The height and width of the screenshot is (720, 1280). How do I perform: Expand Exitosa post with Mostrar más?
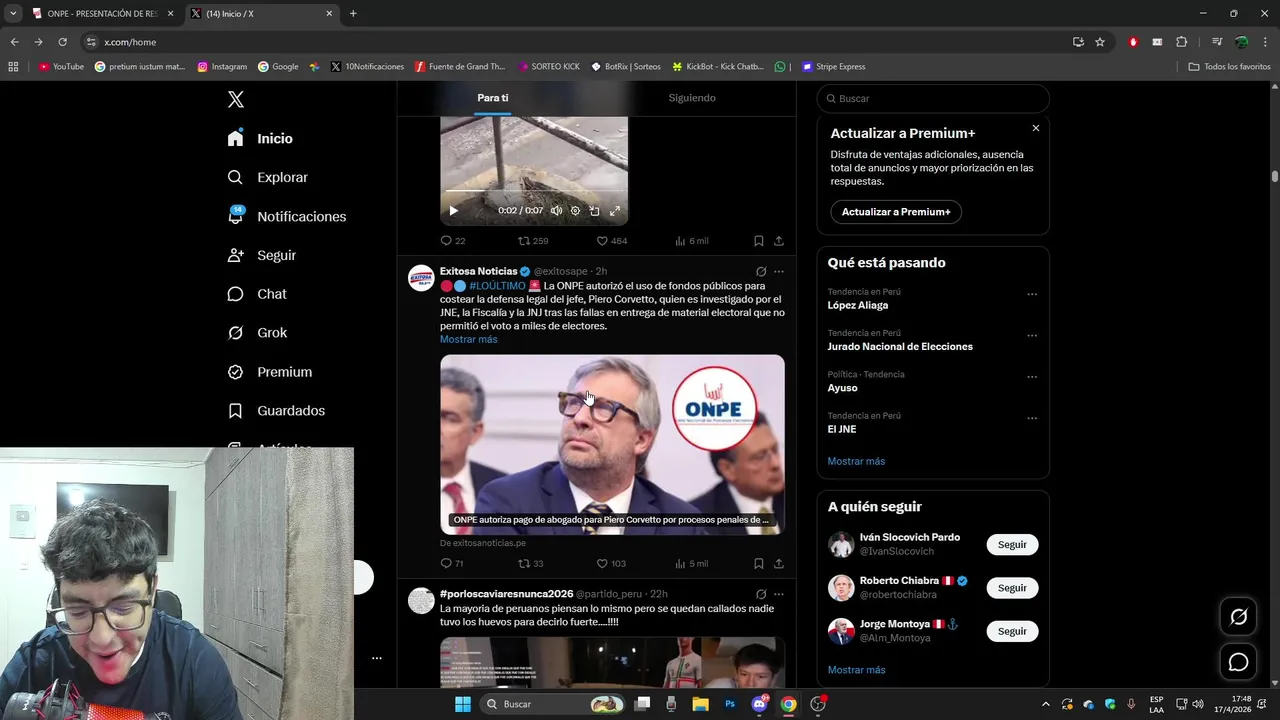[468, 339]
